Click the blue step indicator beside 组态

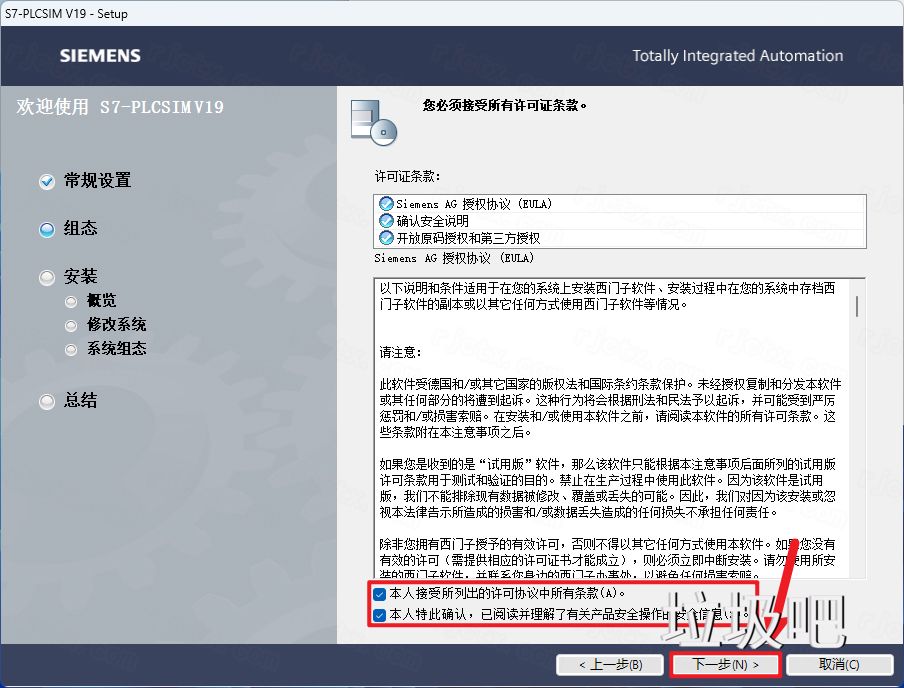(46, 229)
